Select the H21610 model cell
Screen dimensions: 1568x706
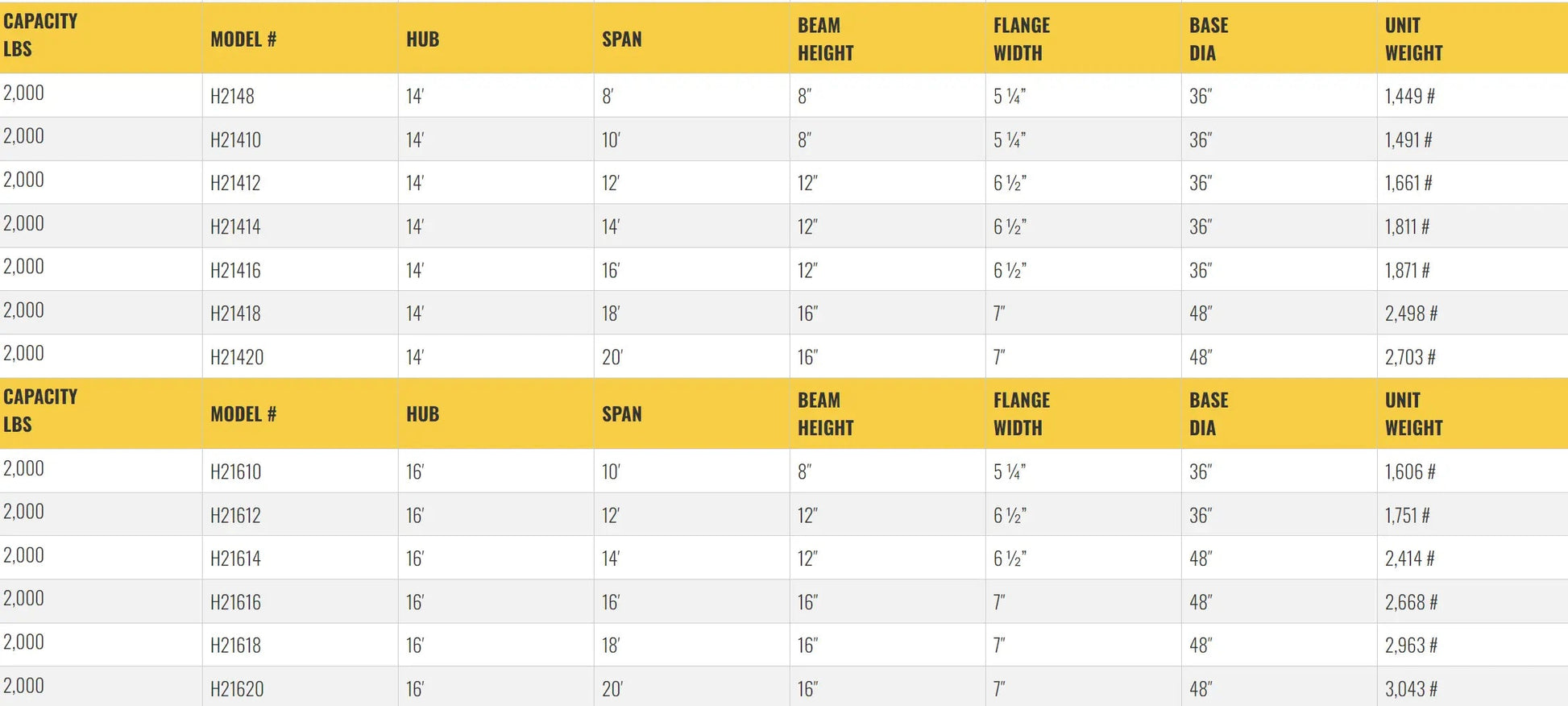point(235,472)
